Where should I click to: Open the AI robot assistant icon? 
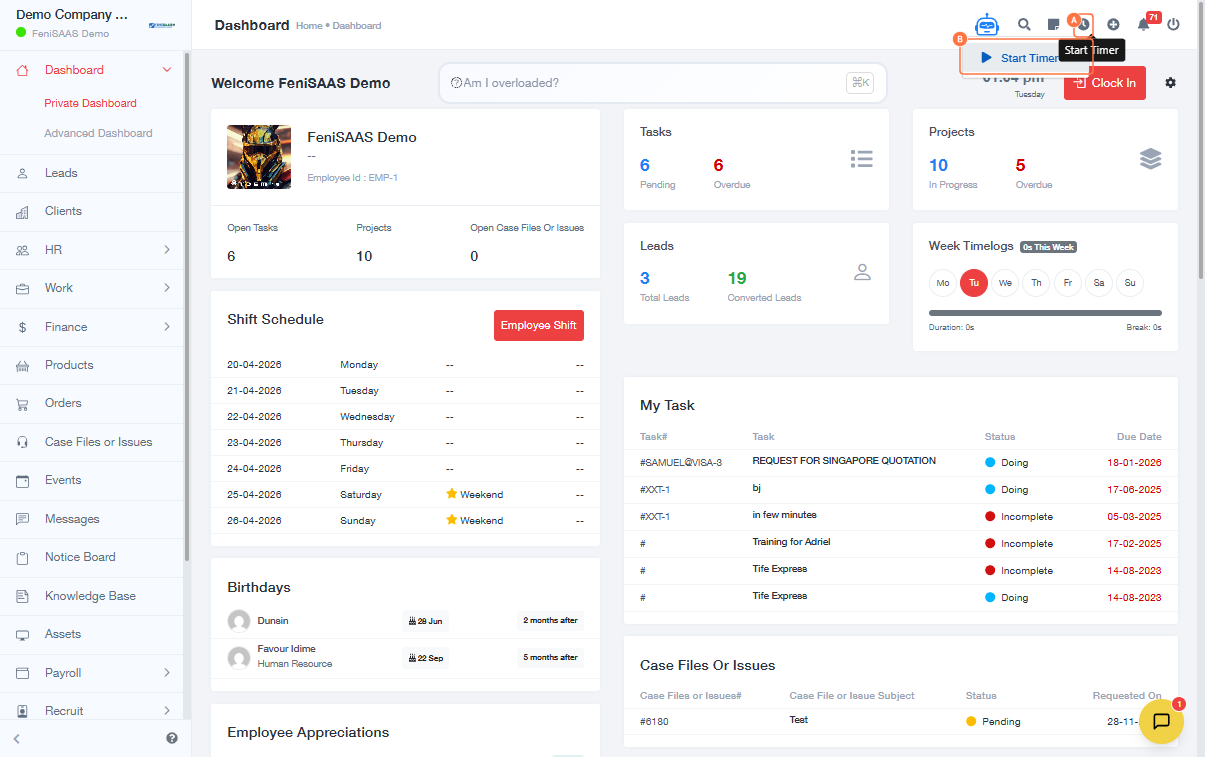pos(987,25)
